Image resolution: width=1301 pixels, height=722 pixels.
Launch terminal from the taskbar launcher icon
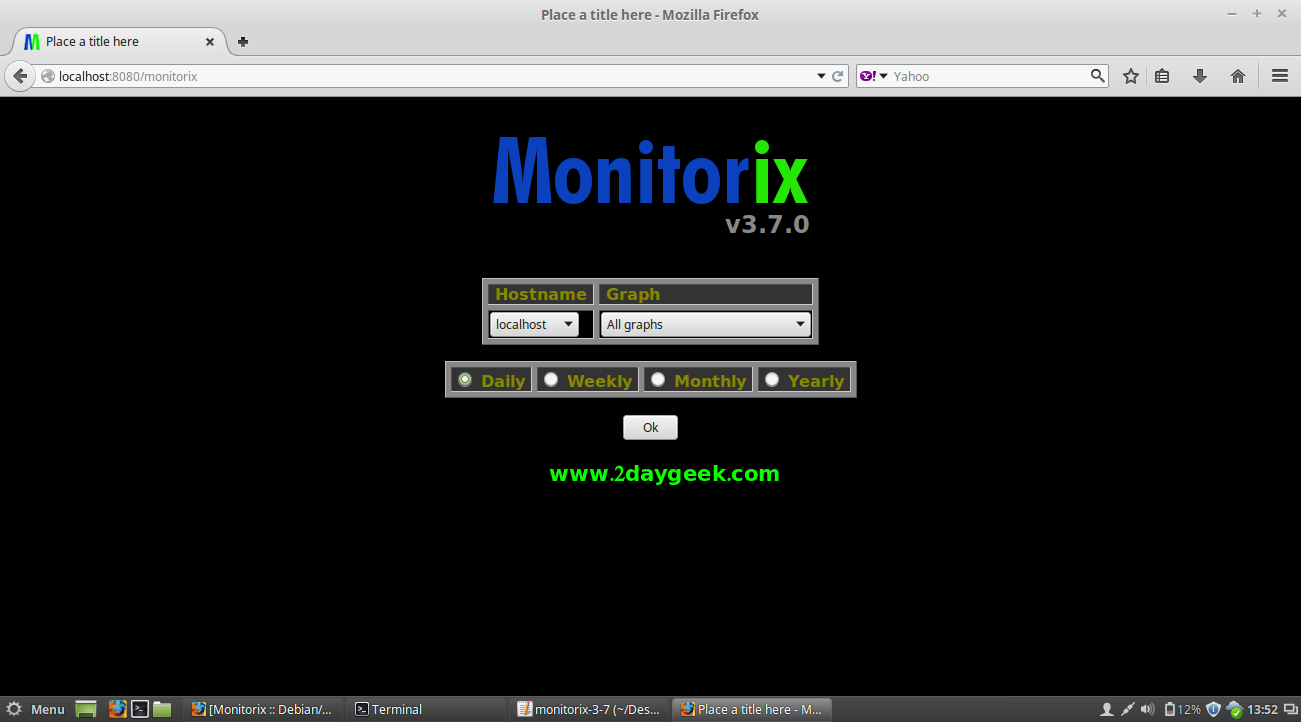tap(141, 709)
